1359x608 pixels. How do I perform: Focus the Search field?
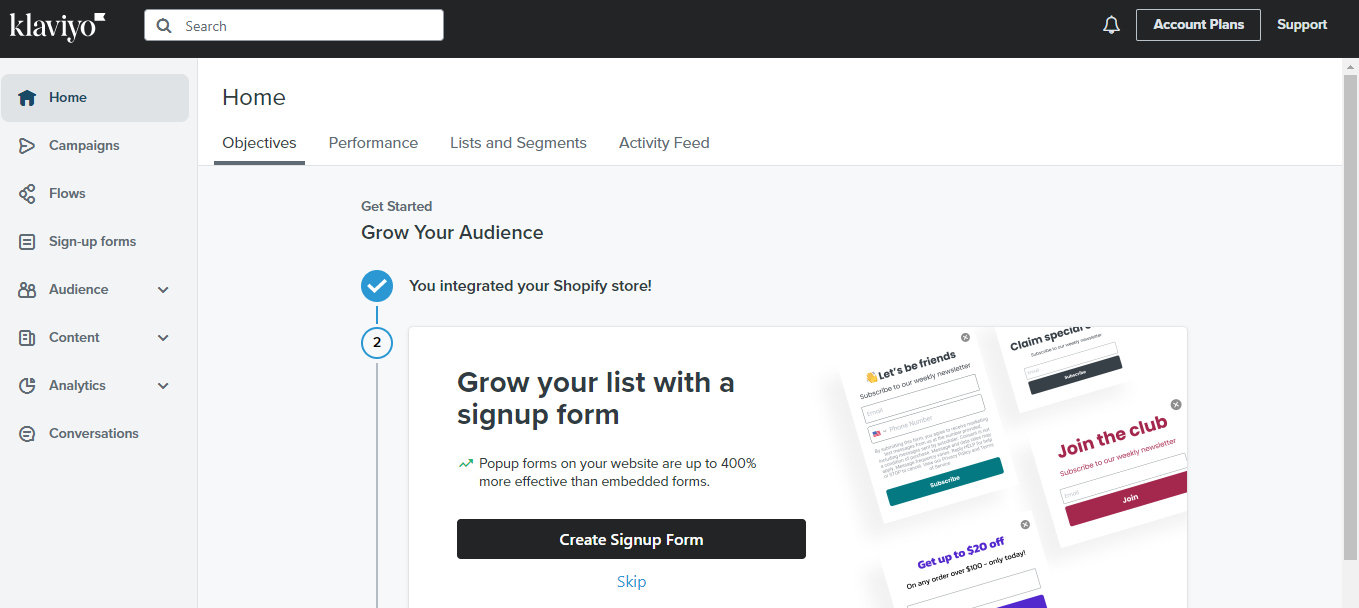coord(294,26)
